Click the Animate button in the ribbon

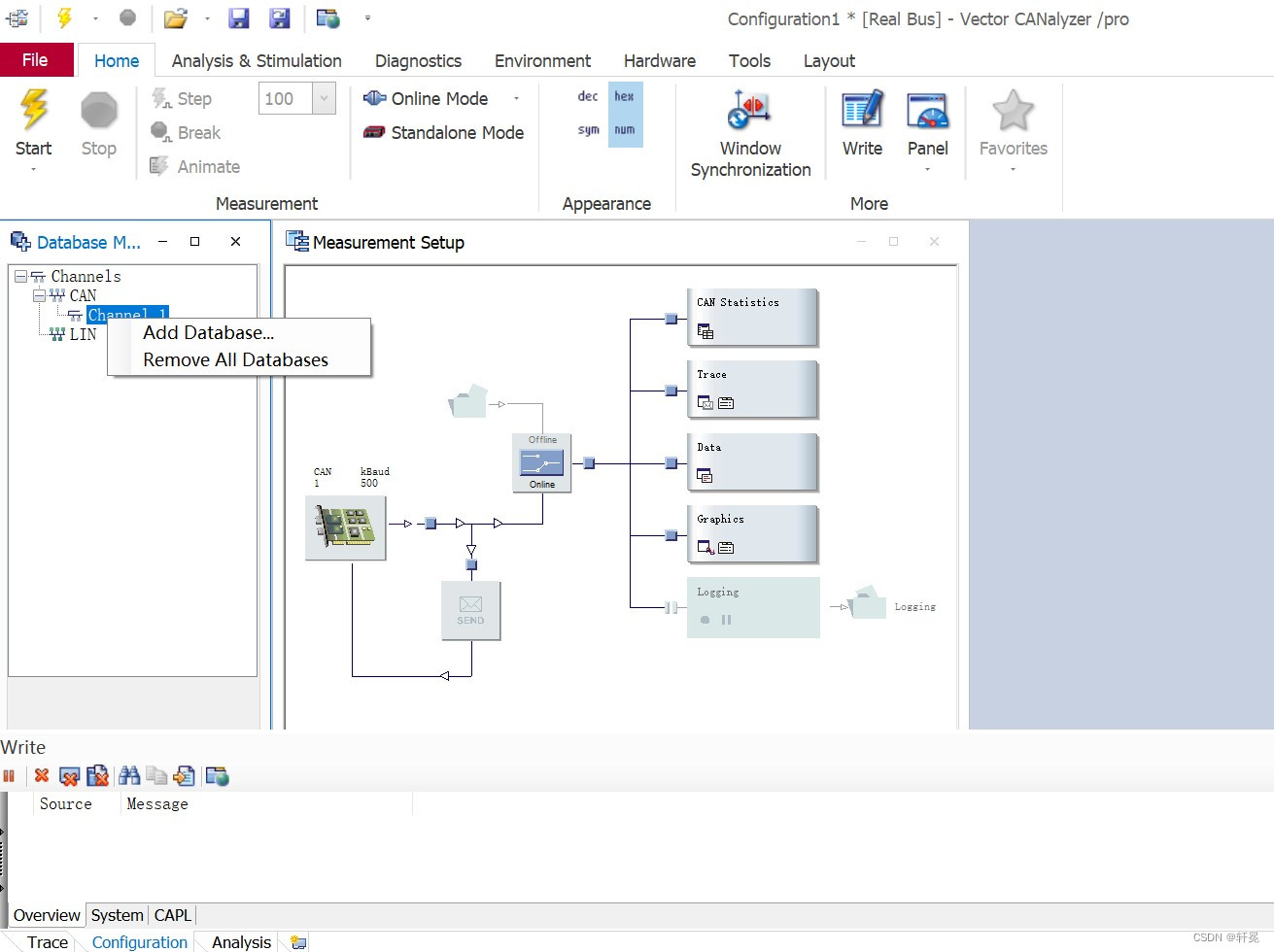(194, 166)
